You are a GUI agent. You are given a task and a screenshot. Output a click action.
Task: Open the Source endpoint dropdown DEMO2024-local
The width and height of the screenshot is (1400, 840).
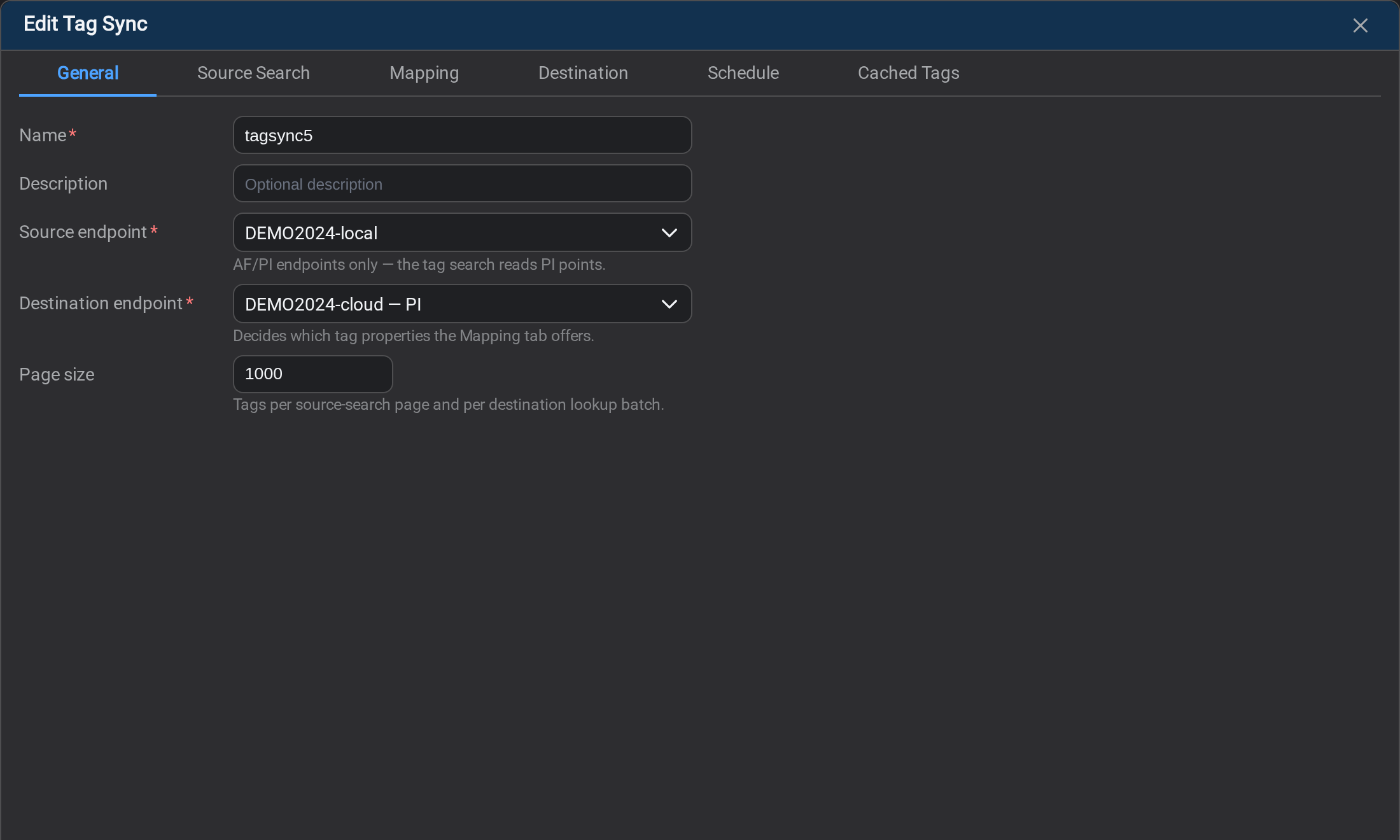462,232
